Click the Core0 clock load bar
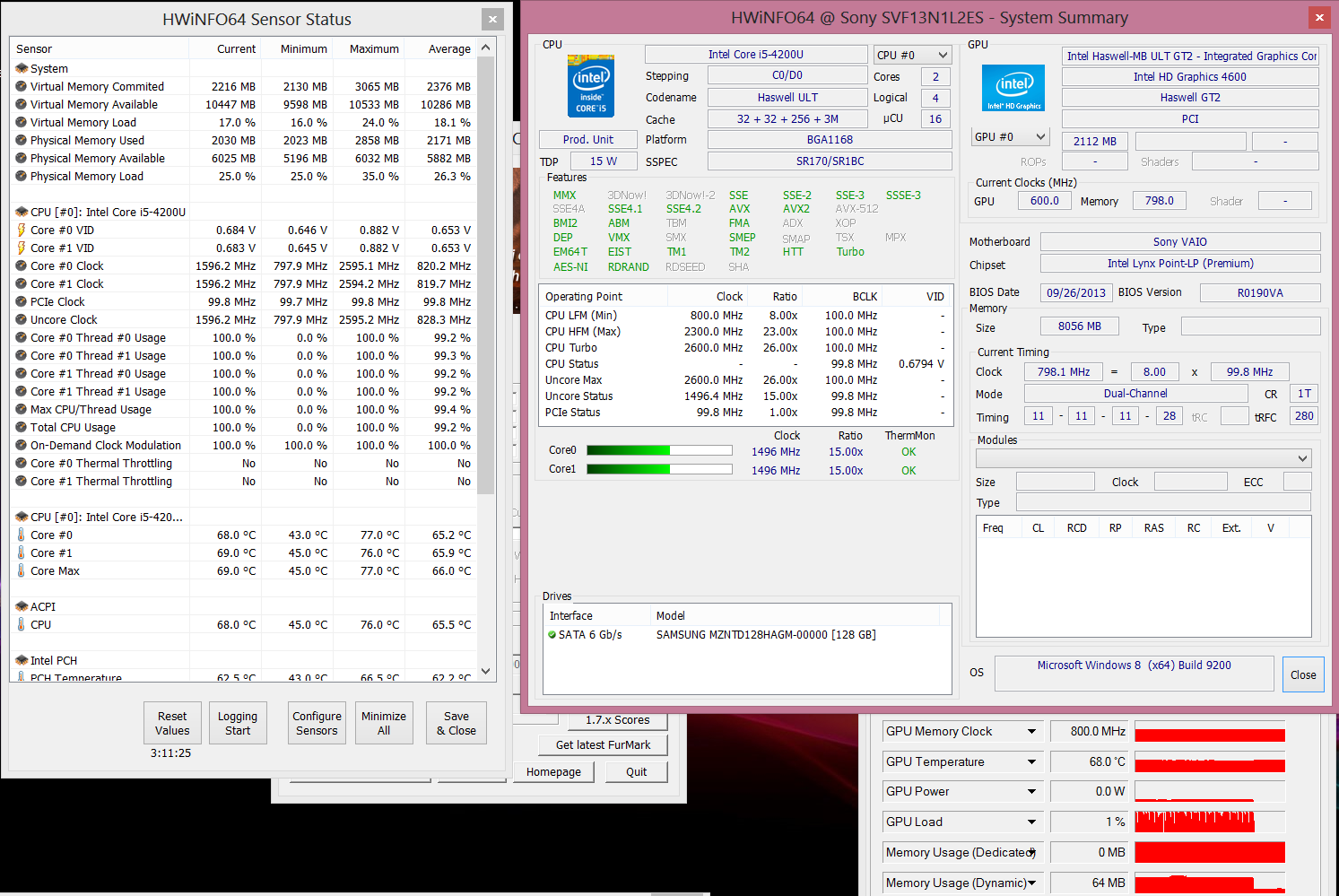 (659, 451)
